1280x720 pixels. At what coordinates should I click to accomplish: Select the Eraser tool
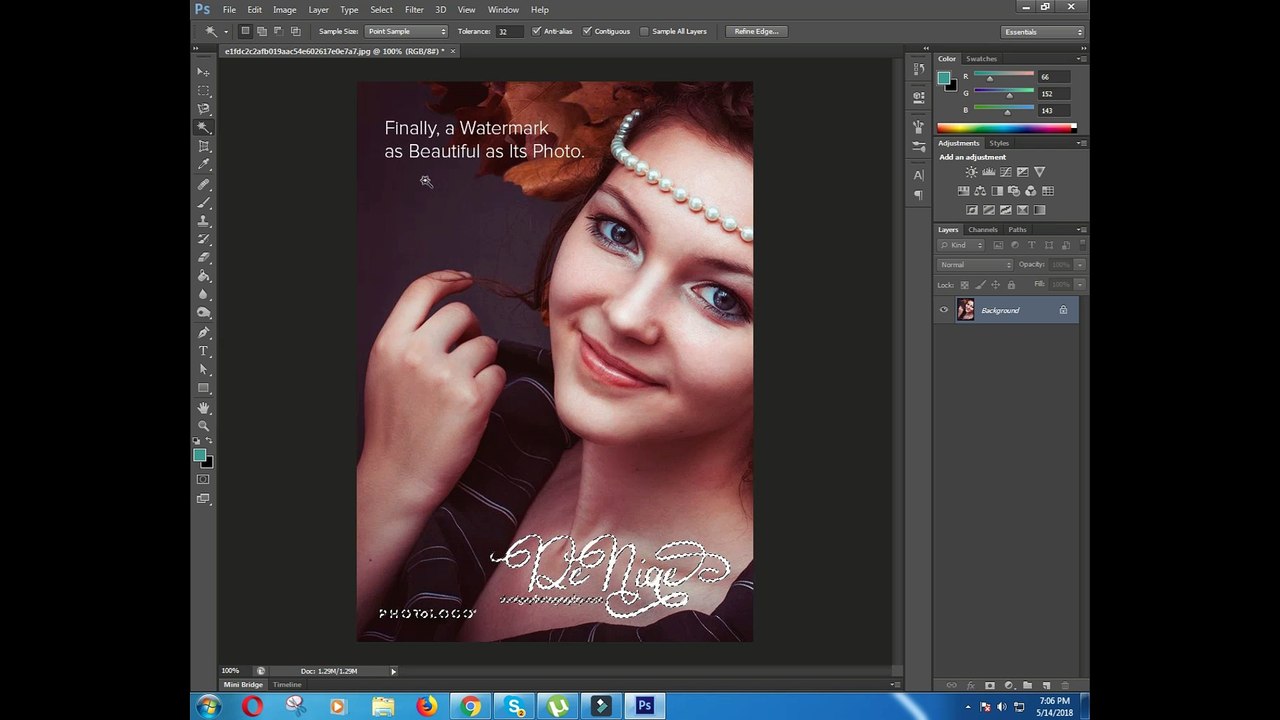[203, 258]
